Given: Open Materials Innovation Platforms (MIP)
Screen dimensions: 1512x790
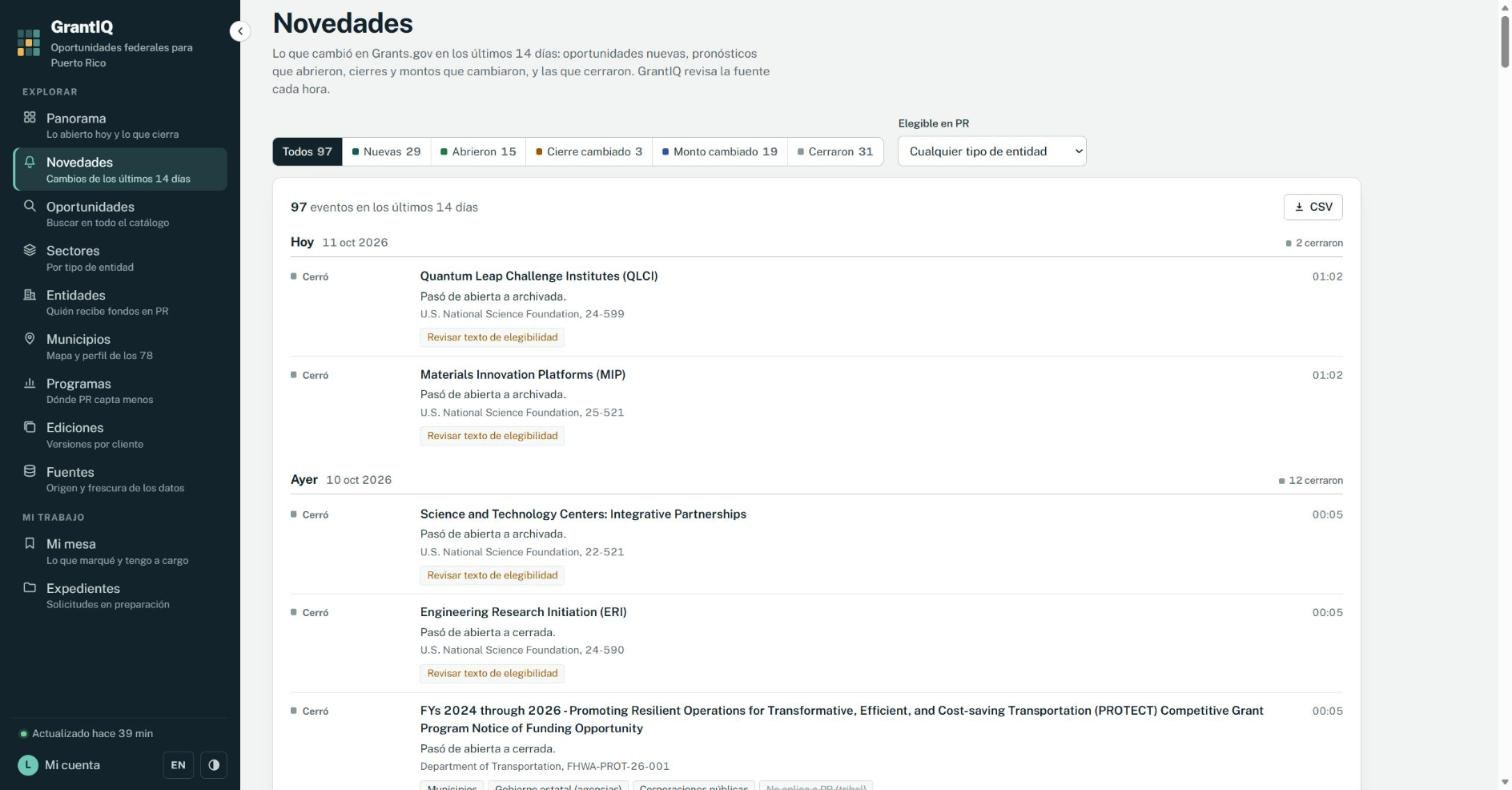Looking at the screenshot, I should [x=523, y=374].
